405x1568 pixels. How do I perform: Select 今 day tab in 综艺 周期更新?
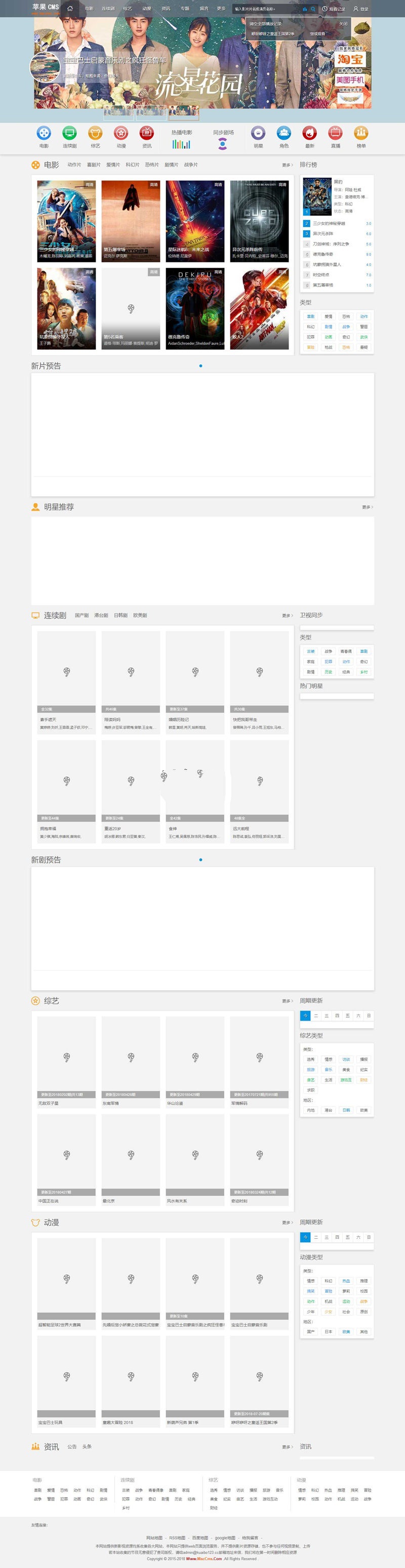pyautogui.click(x=305, y=1016)
